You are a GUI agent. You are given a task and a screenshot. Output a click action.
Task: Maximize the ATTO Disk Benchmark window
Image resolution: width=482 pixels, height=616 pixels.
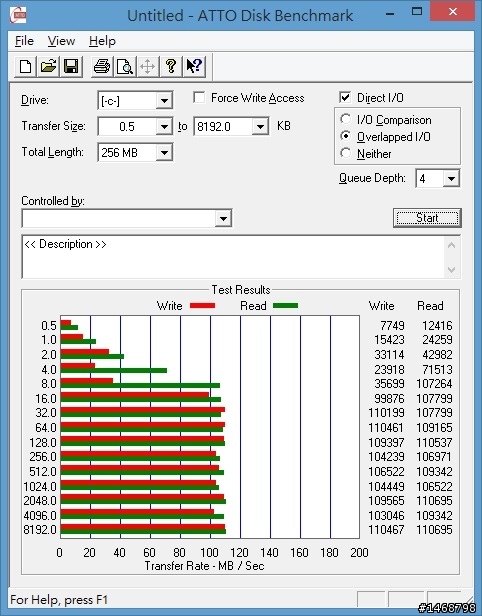417,12
